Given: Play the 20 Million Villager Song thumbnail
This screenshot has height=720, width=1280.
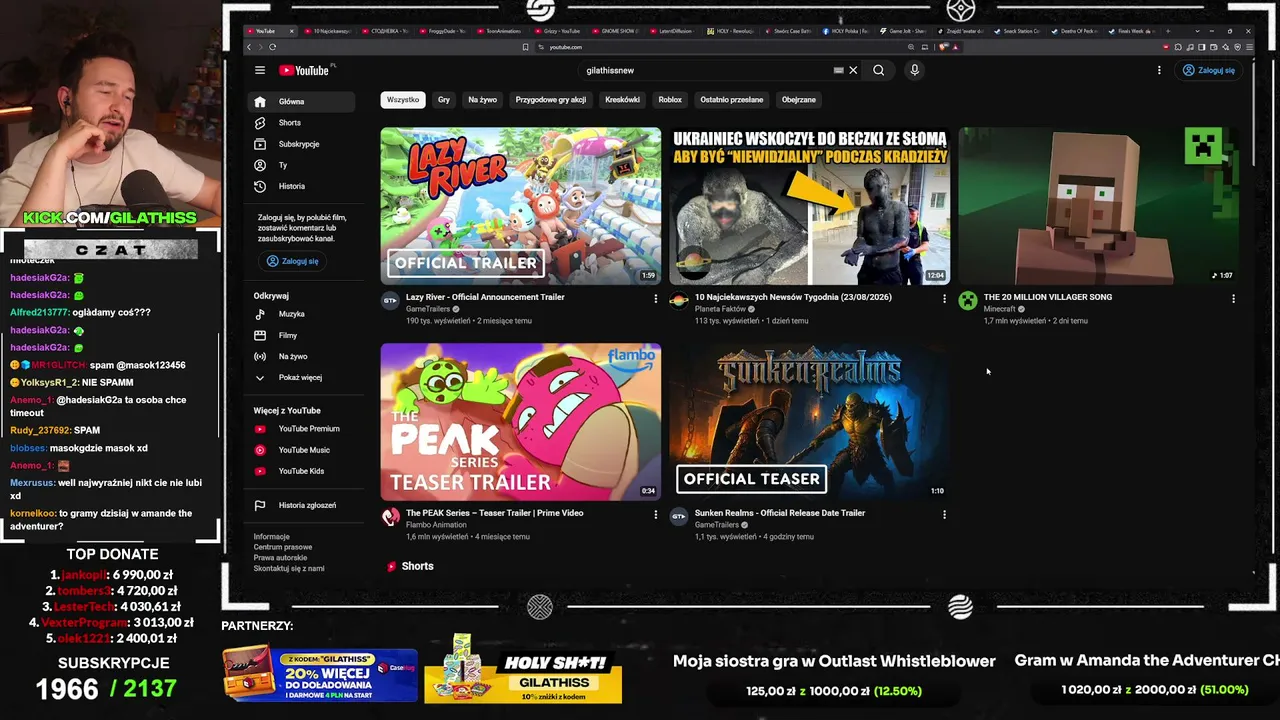Looking at the screenshot, I should coord(1098,206).
